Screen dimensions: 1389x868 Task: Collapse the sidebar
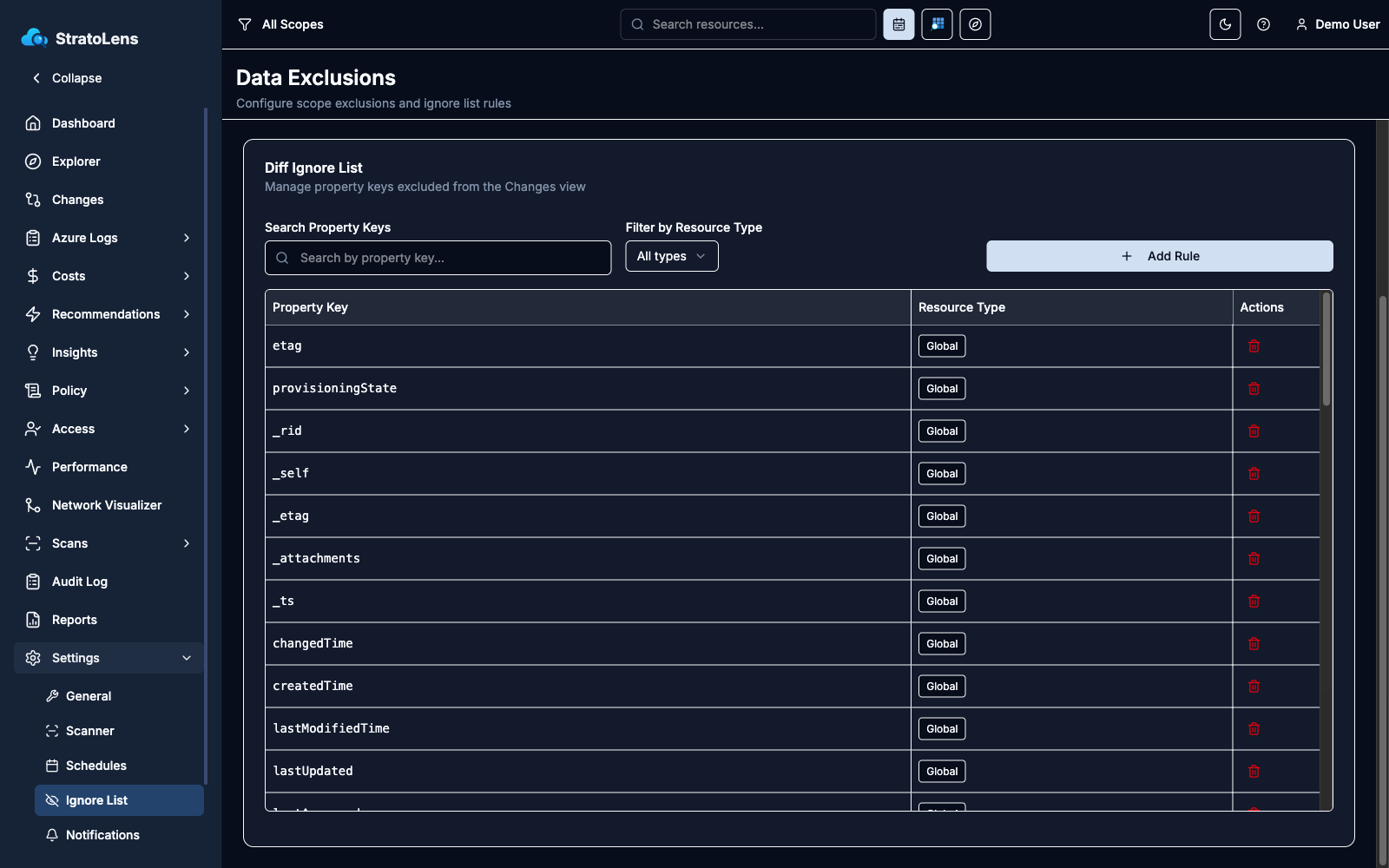point(66,78)
